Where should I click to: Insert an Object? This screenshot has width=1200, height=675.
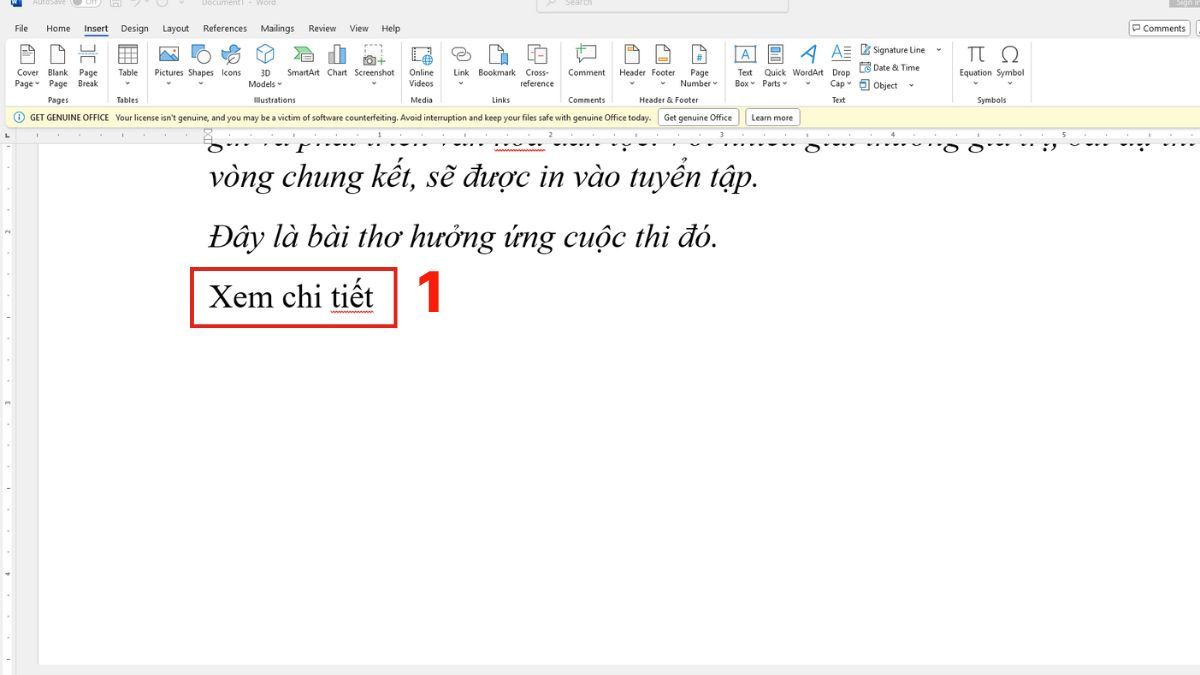pos(880,86)
